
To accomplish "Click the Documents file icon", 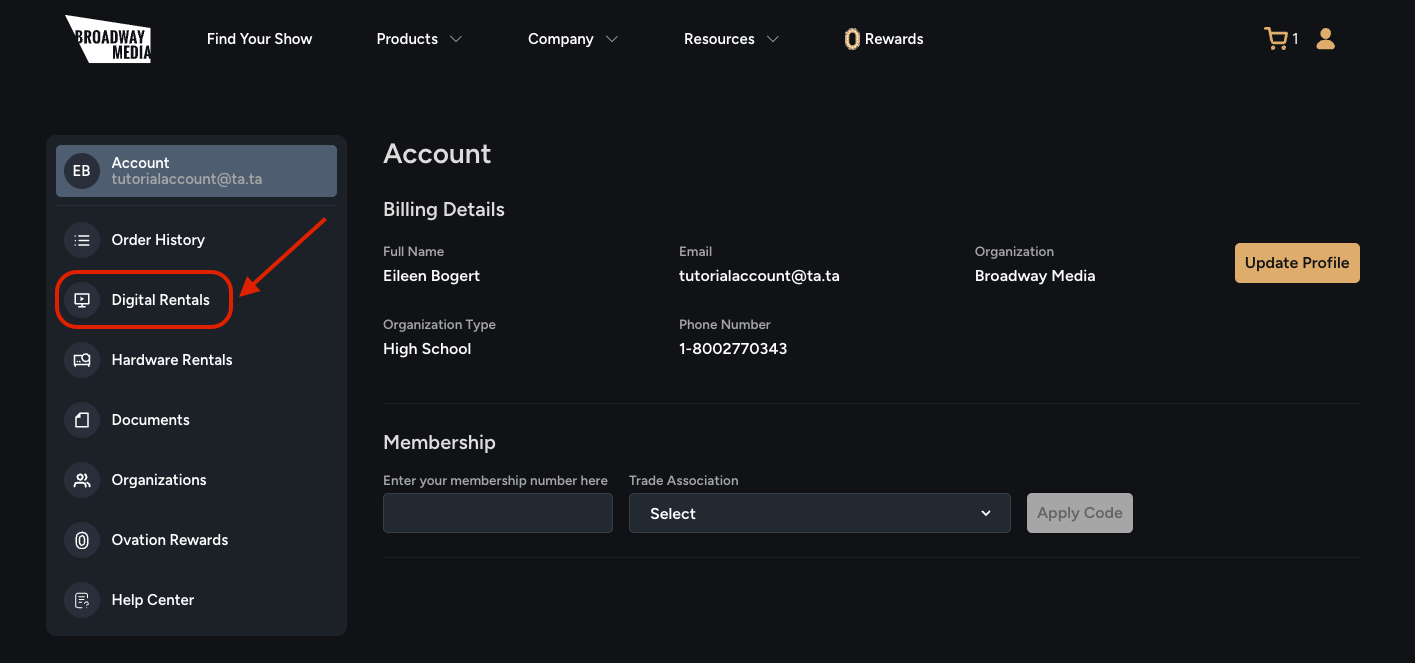I will 81,419.
